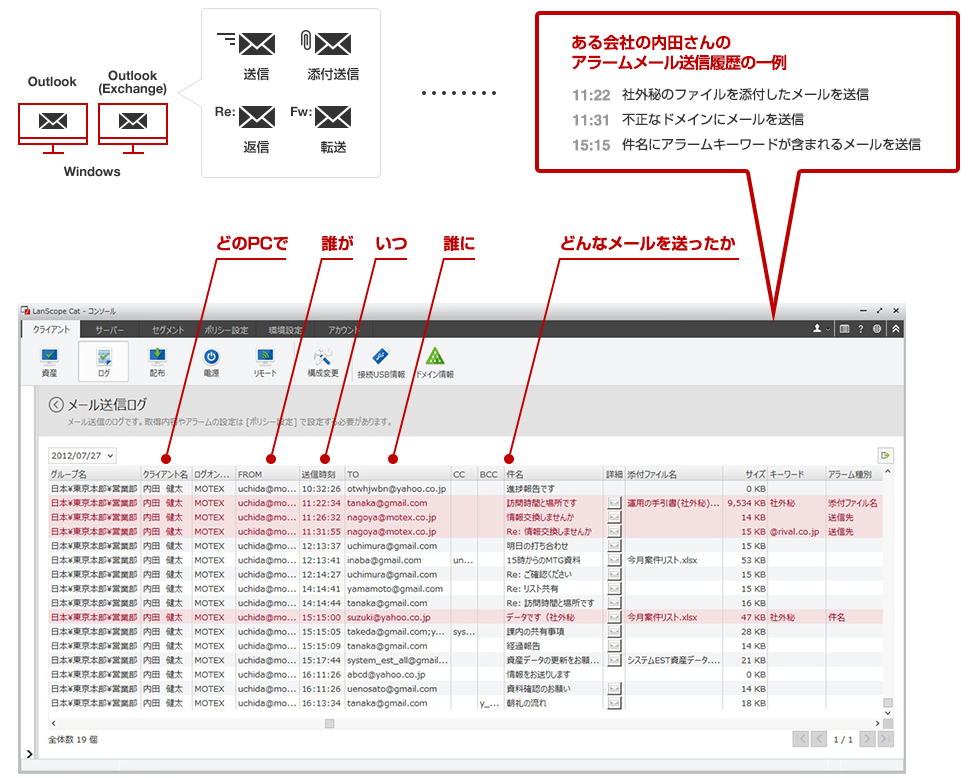Image resolution: width=970 pixels, height=778 pixels.
Task: Sort by the アラーム種別 column header
Action: (854, 474)
